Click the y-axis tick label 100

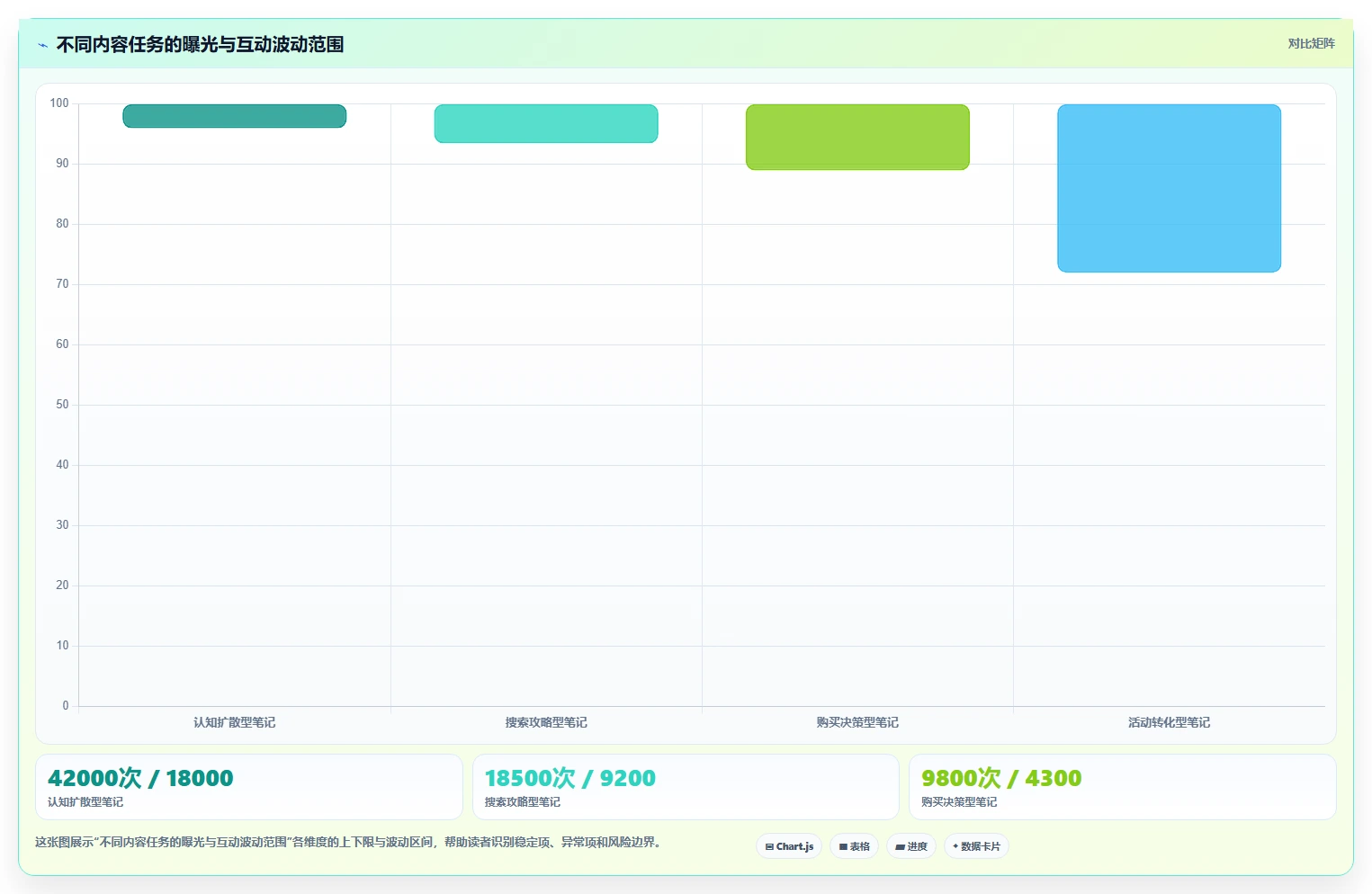tap(59, 103)
